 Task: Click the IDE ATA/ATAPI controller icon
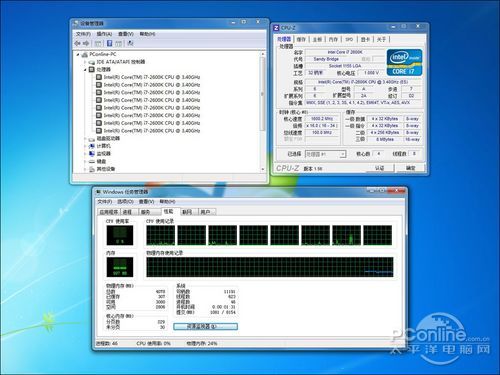92,62
